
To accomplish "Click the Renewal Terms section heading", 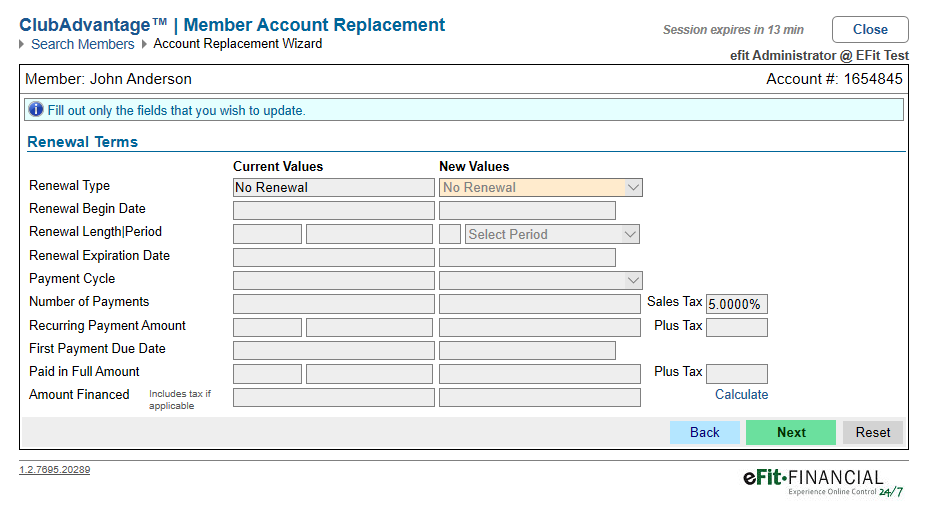I will pos(83,142).
